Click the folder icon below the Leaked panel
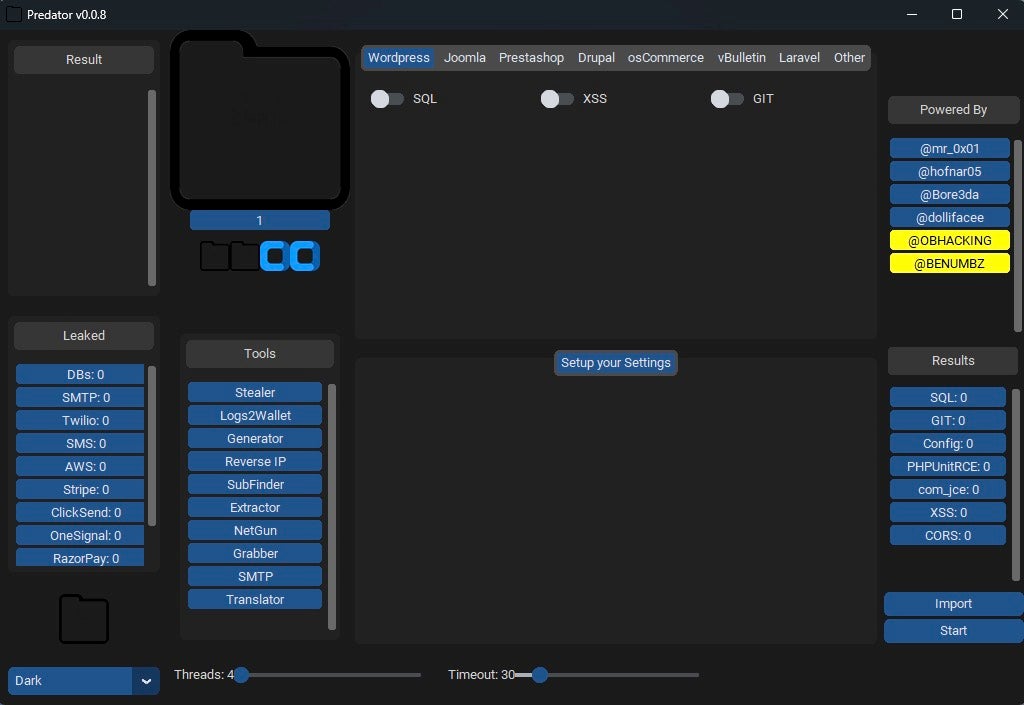The image size is (1024, 705). point(84,619)
